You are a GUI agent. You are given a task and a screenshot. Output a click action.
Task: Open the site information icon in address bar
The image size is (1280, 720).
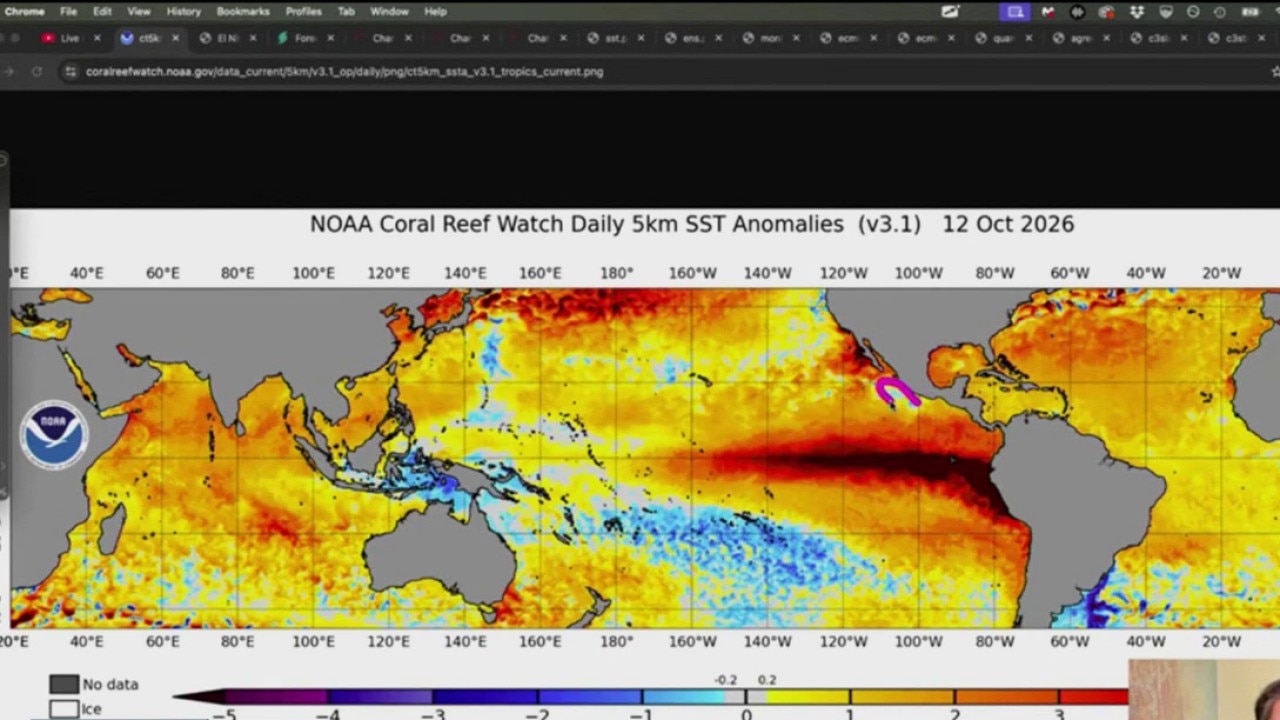tap(70, 72)
